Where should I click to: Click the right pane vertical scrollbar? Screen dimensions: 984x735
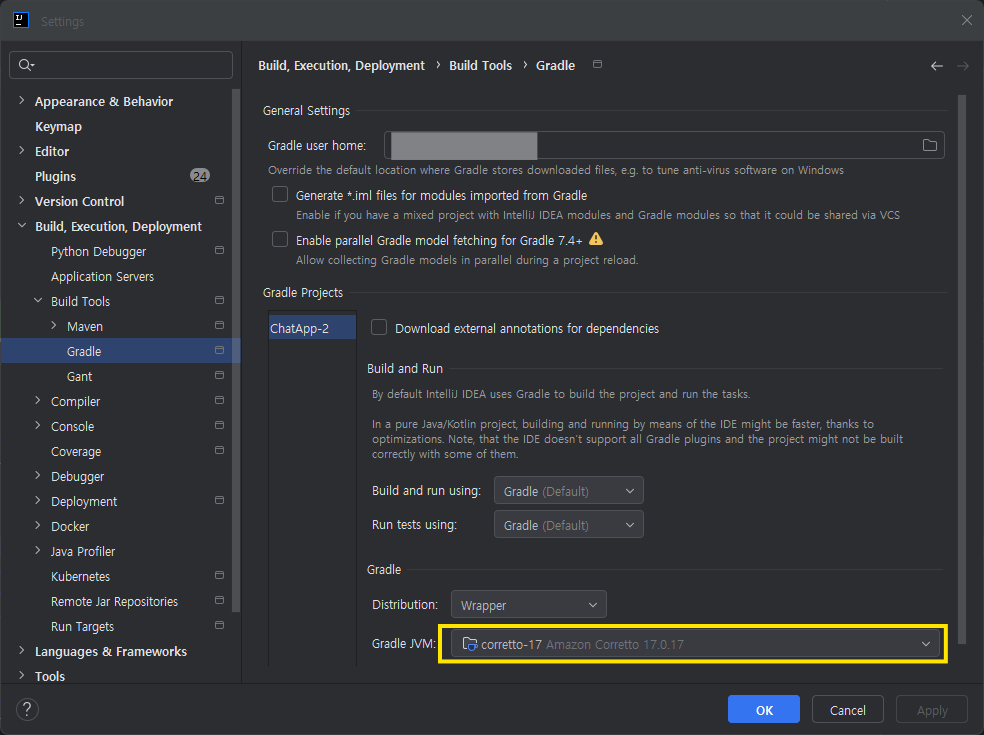coord(961,370)
